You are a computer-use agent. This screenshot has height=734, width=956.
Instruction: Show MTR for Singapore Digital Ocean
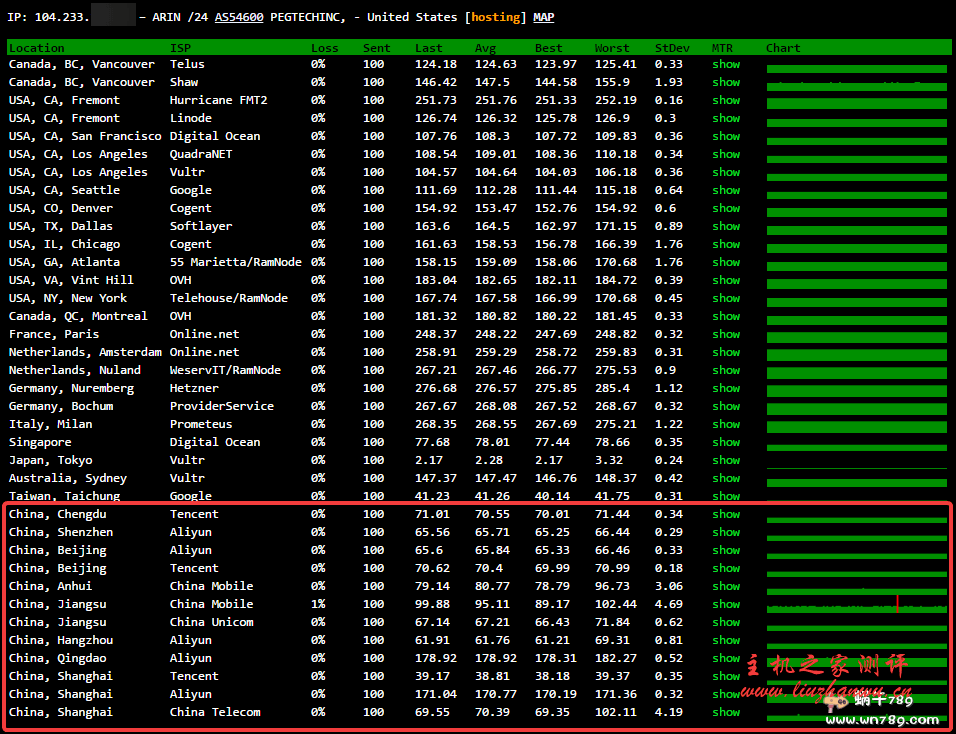point(726,442)
